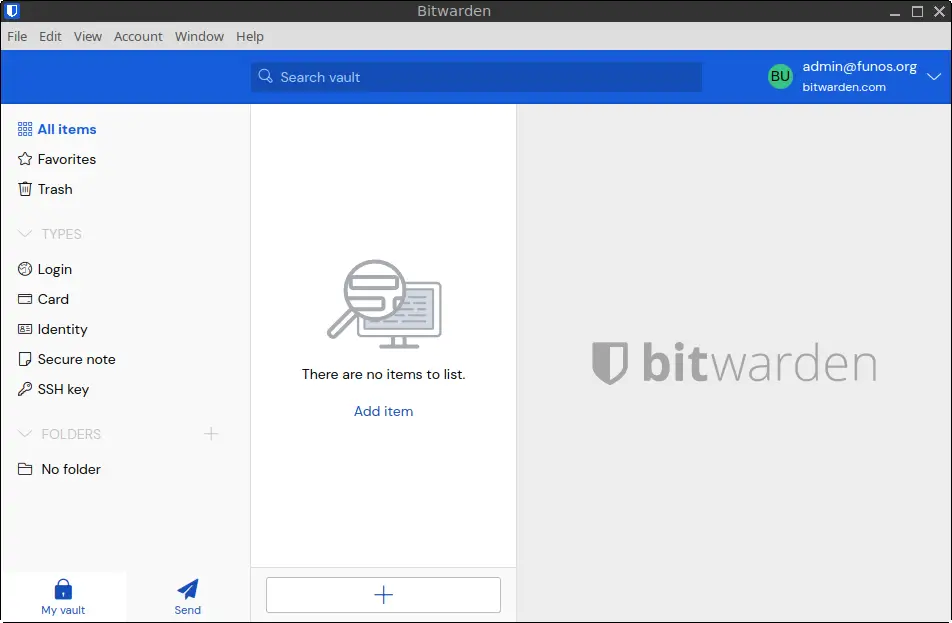Open the account switcher chevron
The image size is (952, 623).
tap(934, 77)
